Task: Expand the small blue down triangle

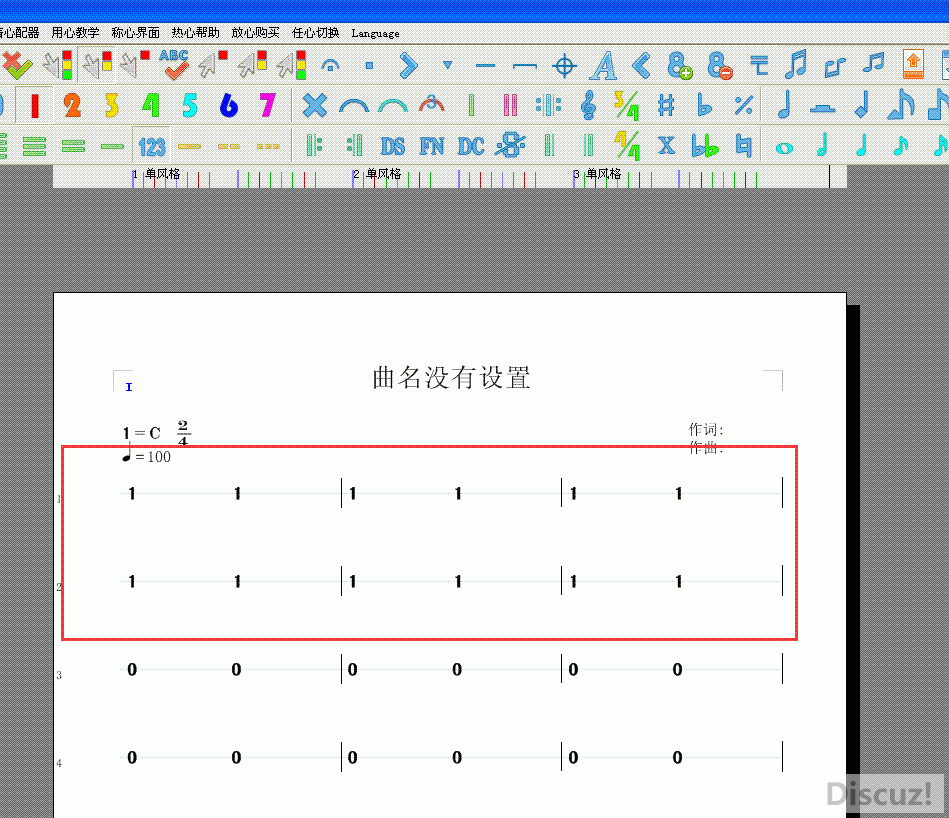Action: pyautogui.click(x=447, y=67)
